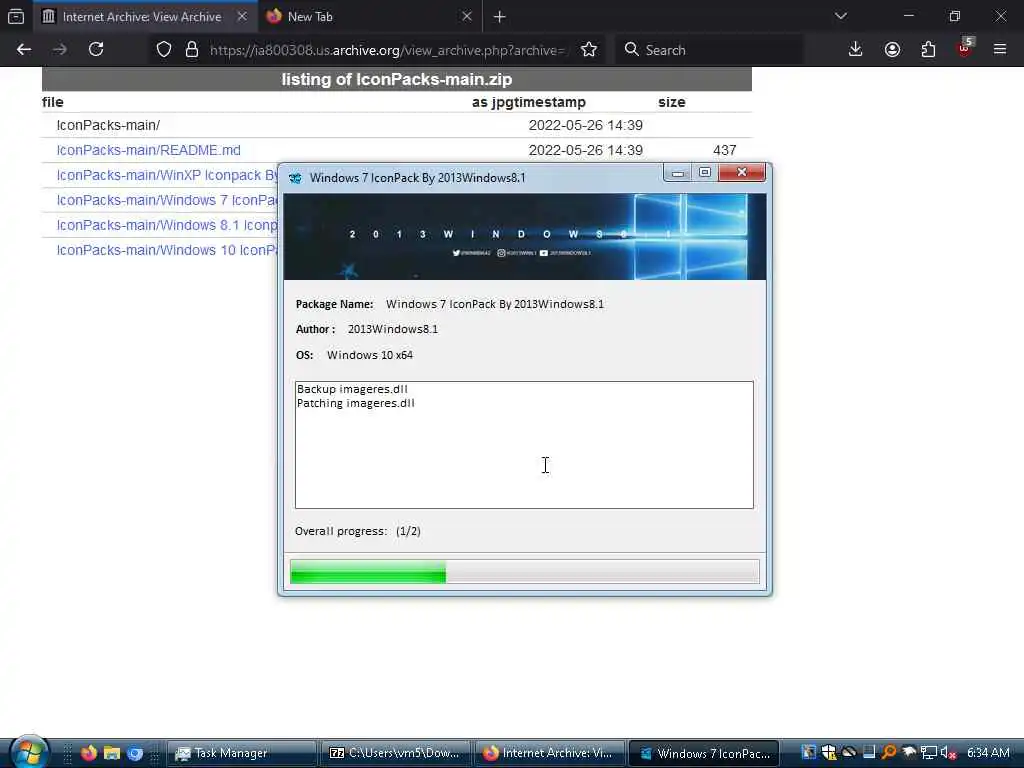Open the Firefox downloads panel
The height and width of the screenshot is (768, 1024).
856,50
